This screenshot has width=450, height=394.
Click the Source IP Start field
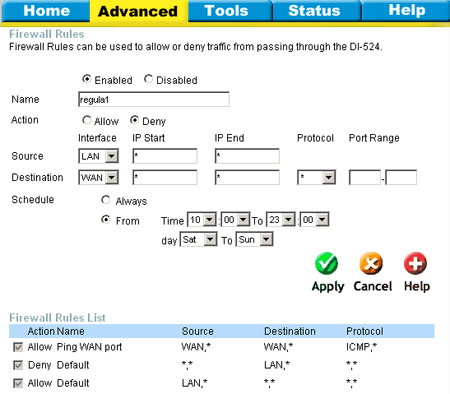165,156
